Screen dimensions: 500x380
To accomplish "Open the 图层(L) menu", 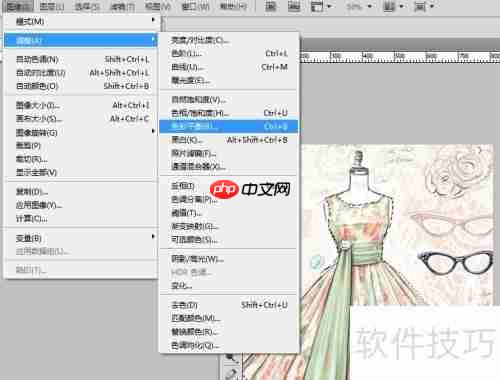I will (x=52, y=6).
